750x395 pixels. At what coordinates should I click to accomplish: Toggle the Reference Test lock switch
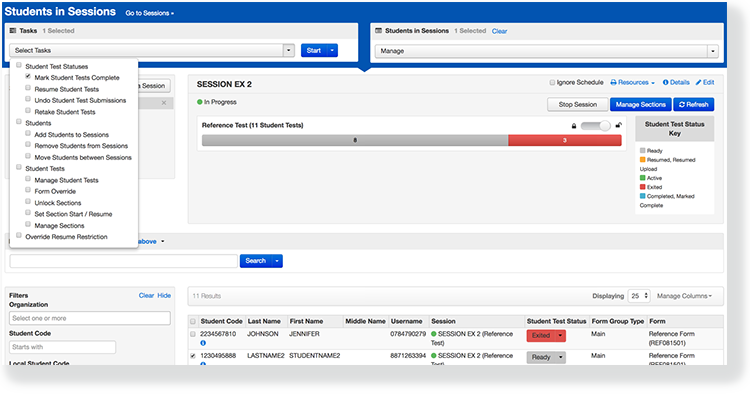coord(596,126)
